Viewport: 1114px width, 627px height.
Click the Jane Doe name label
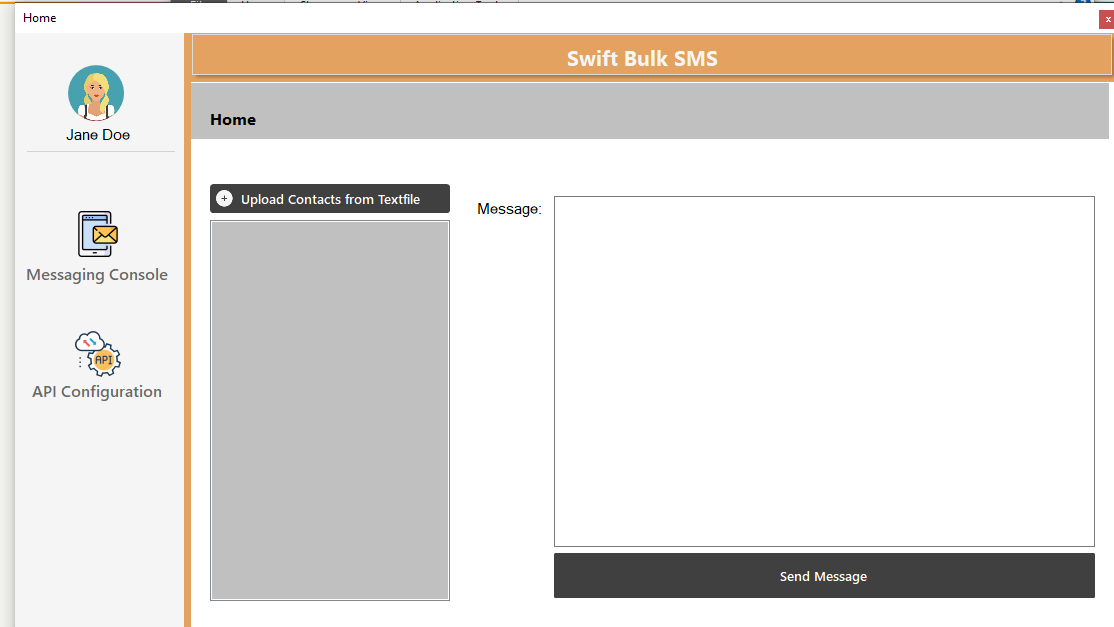pos(96,134)
